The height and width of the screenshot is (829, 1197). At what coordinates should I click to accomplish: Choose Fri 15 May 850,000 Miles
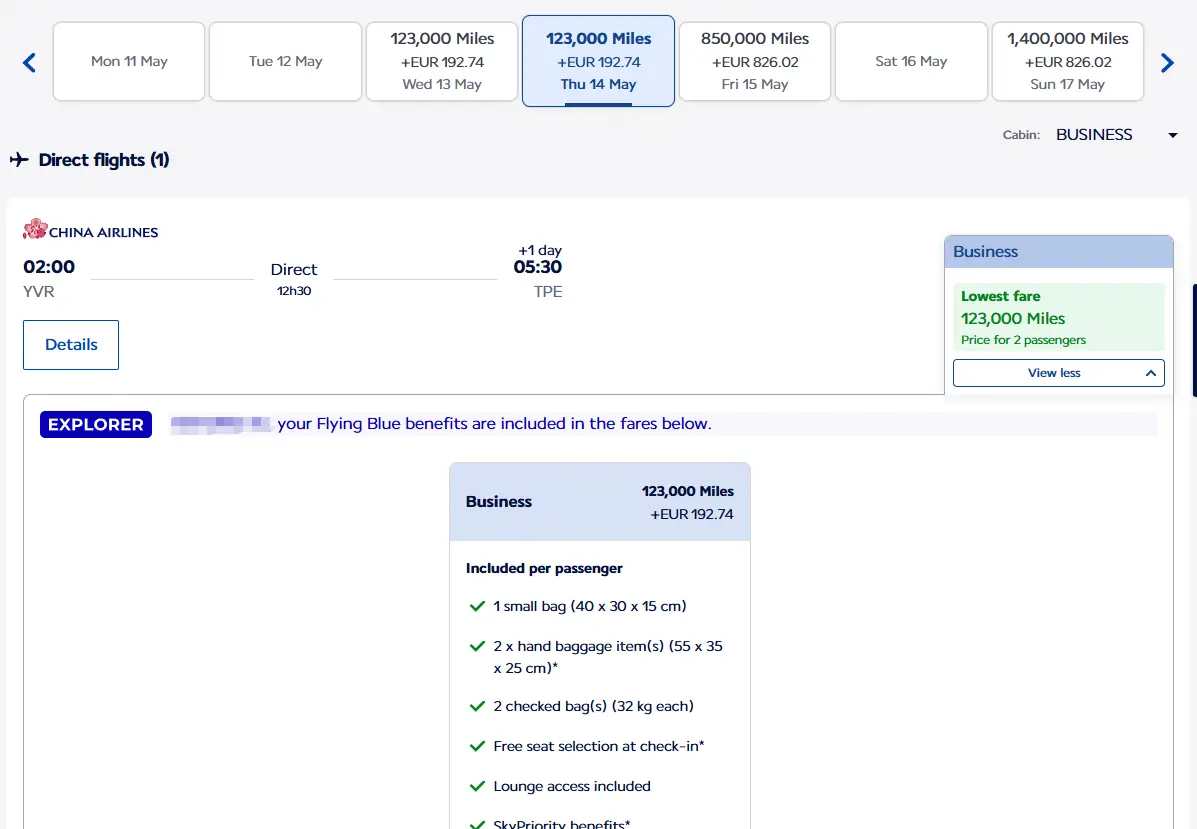pyautogui.click(x=755, y=62)
